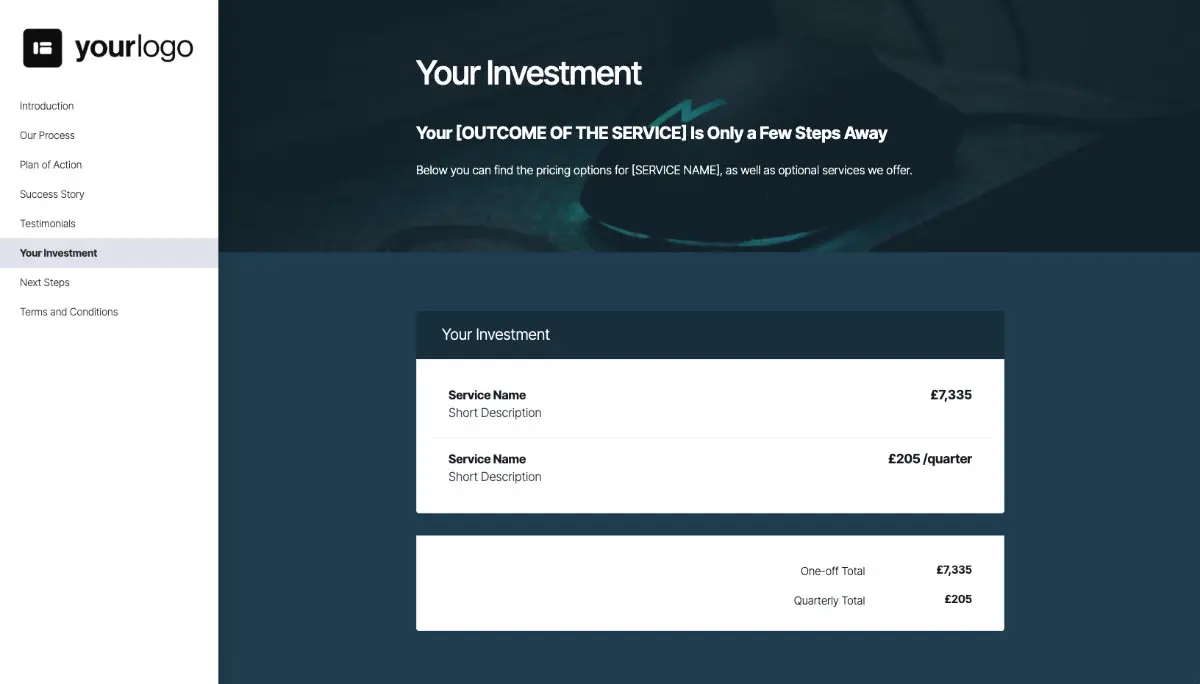Select the Plan of Action section
This screenshot has width=1200, height=684.
50,164
